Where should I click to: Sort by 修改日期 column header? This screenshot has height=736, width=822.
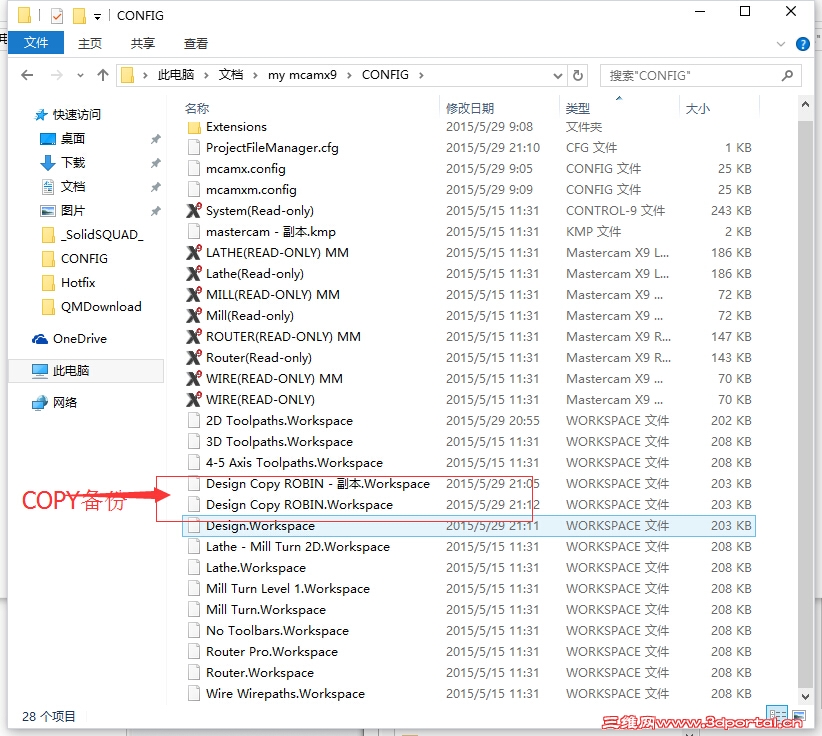(470, 109)
